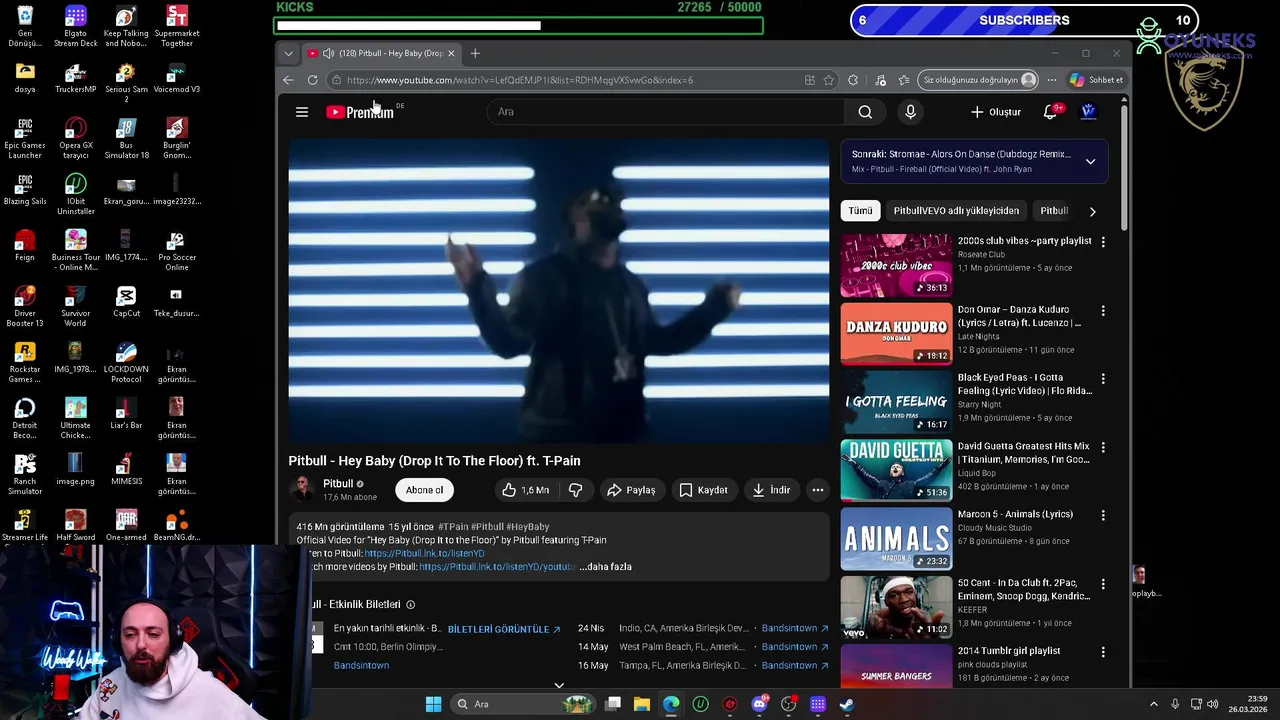Open a new browser tab

point(475,53)
